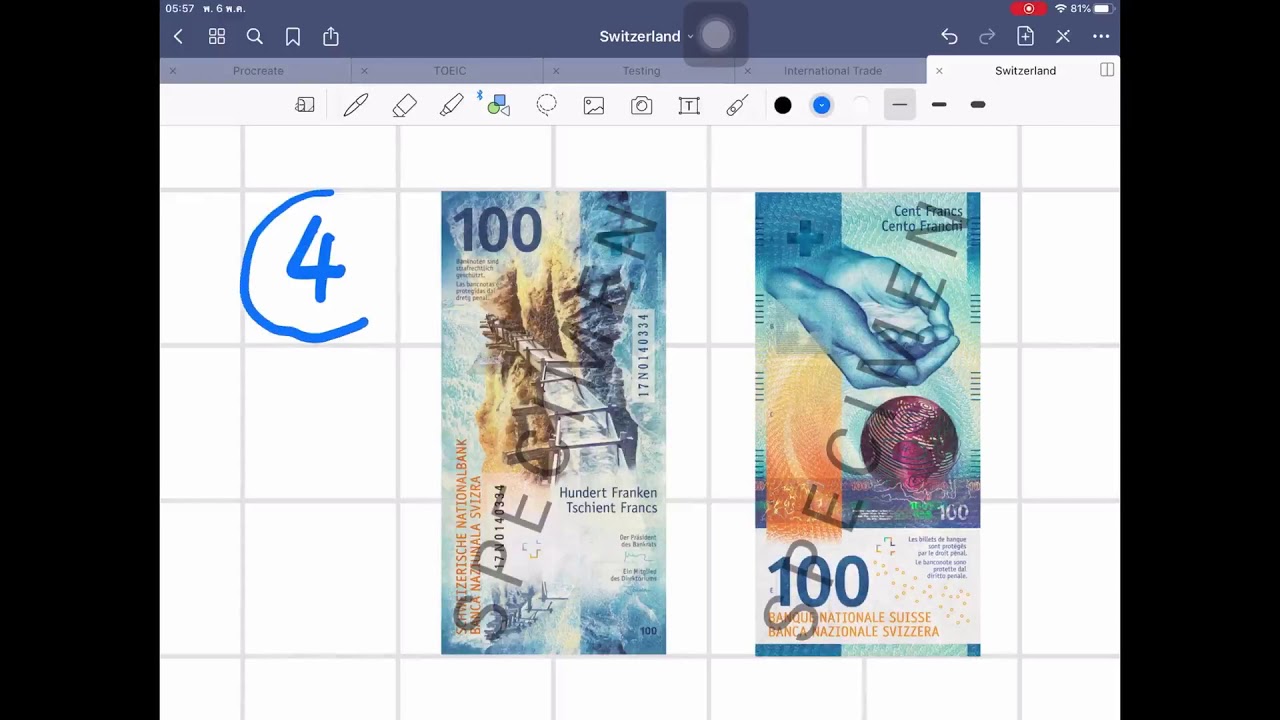The image size is (1280, 720).
Task: Select the zoom window tool
Action: (305, 105)
